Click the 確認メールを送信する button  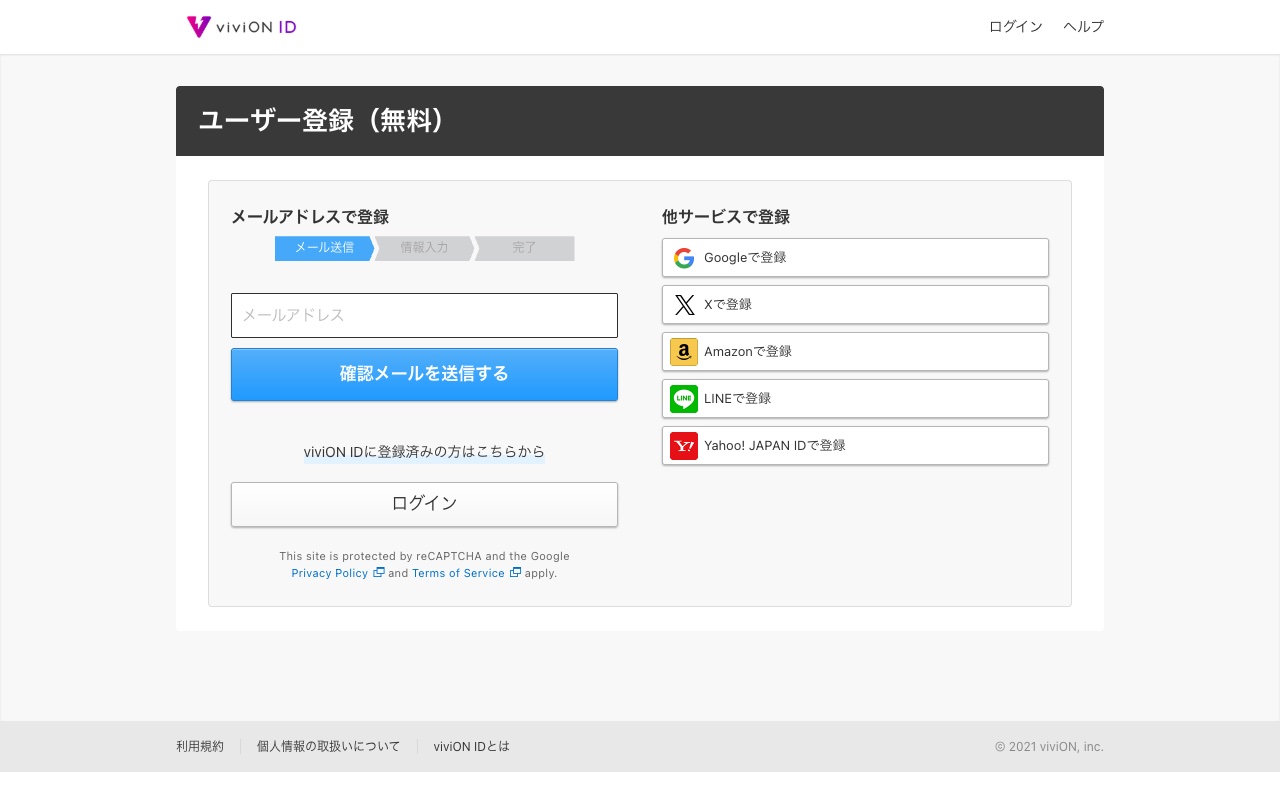click(424, 374)
